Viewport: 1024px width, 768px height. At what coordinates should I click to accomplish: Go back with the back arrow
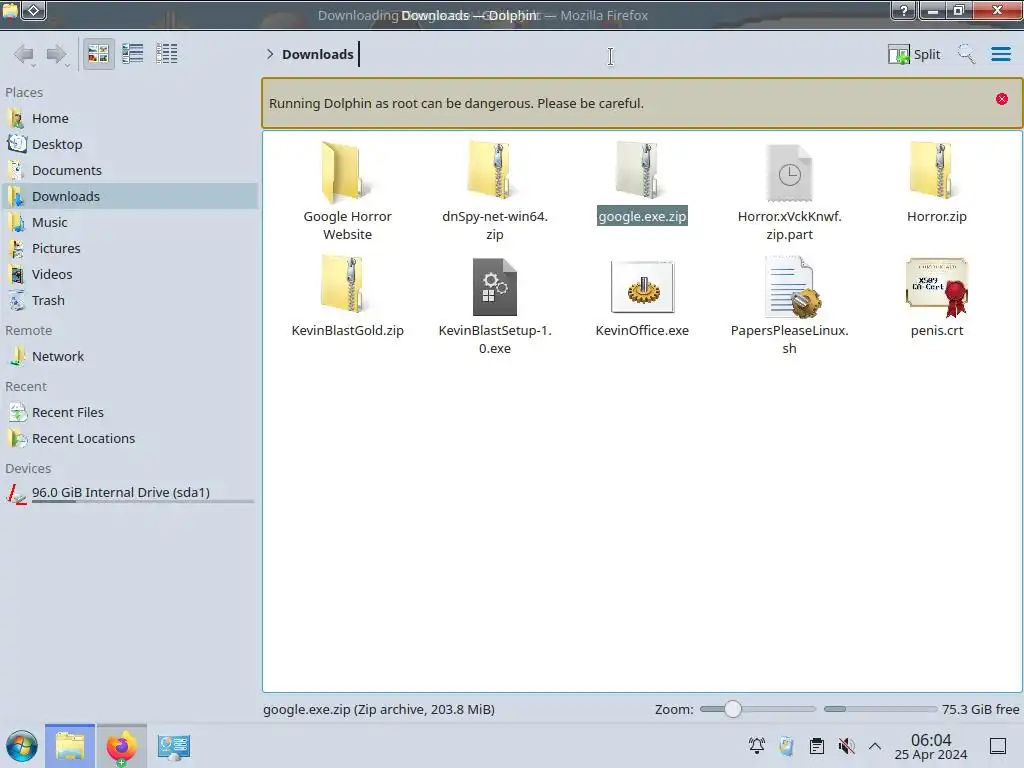[24, 54]
